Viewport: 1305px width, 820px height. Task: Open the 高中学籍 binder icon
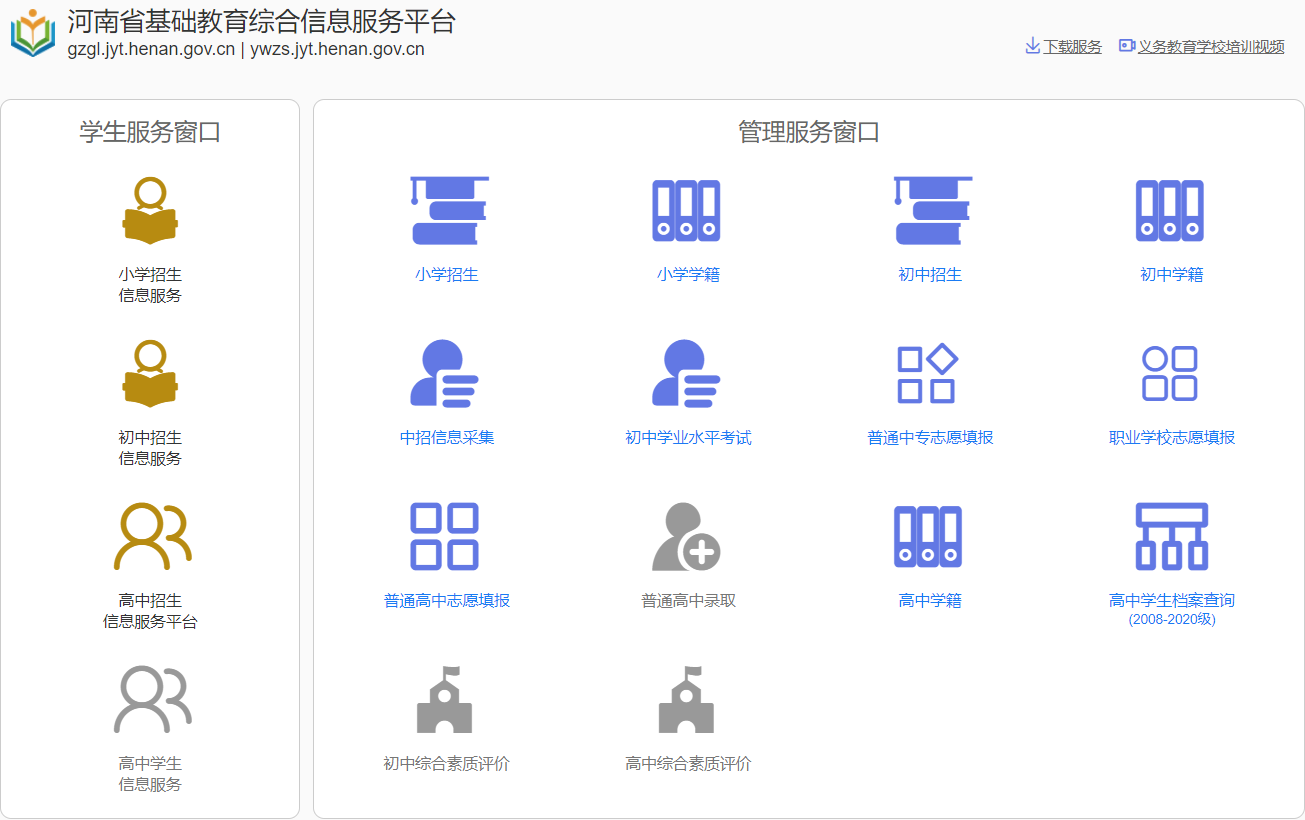pyautogui.click(x=928, y=537)
